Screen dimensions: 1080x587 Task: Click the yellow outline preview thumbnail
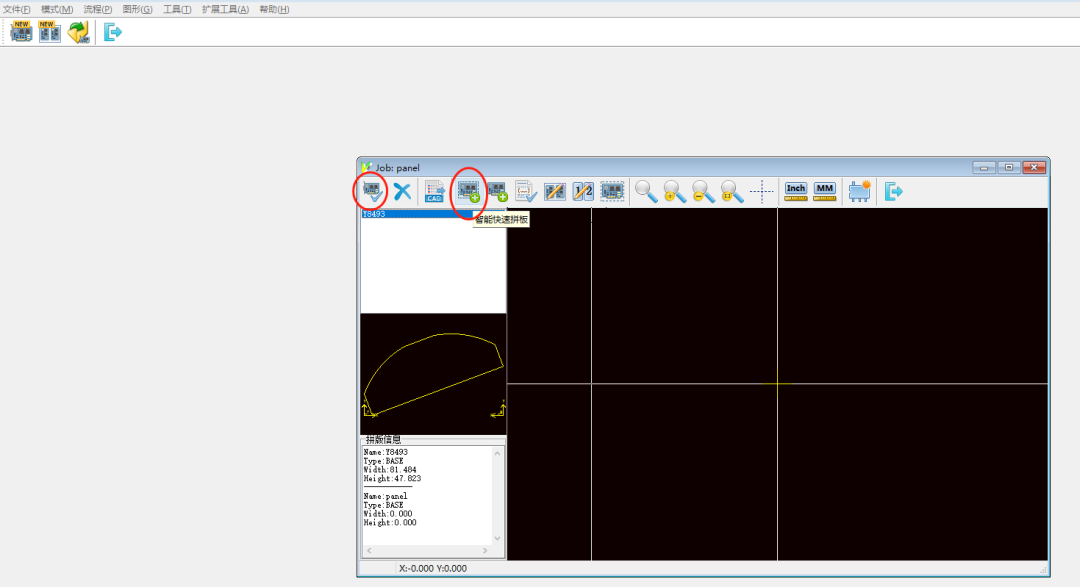[x=433, y=374]
